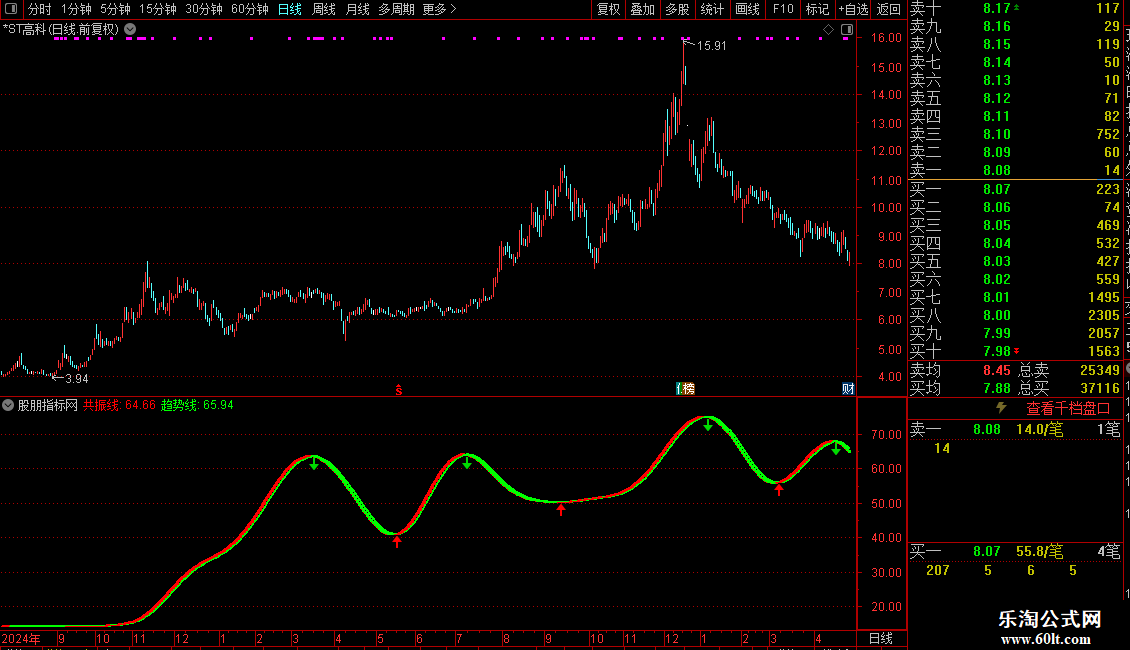
Task: Click the 画线 drawing button
Action: click(x=747, y=9)
